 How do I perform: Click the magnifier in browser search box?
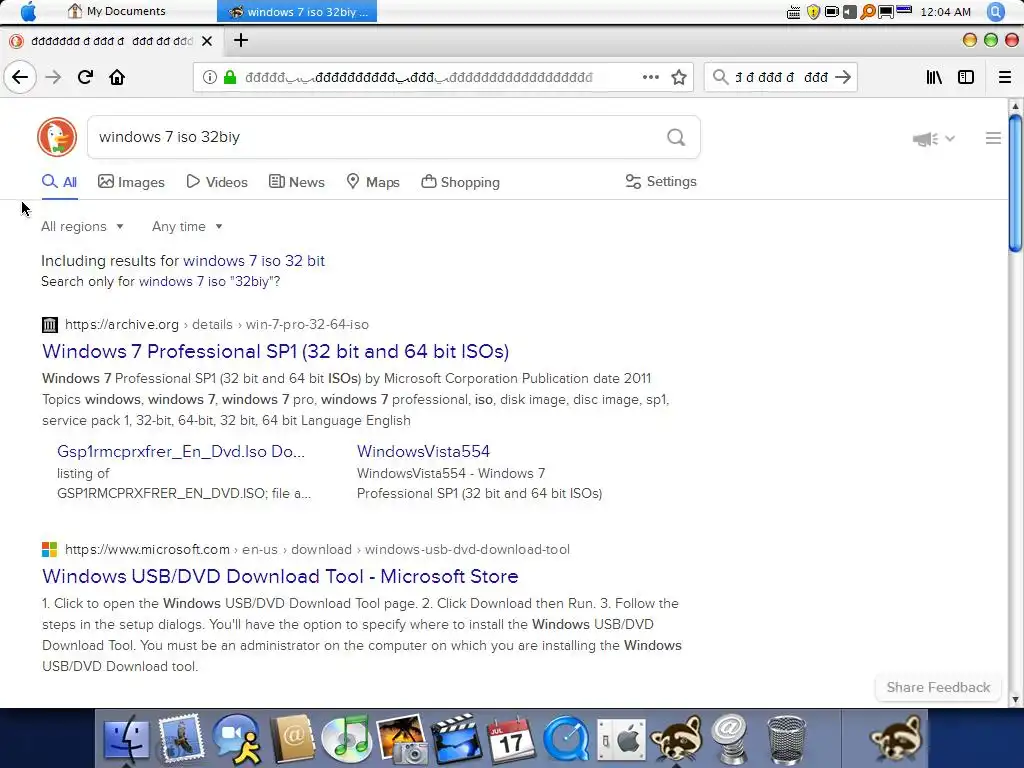[x=720, y=77]
